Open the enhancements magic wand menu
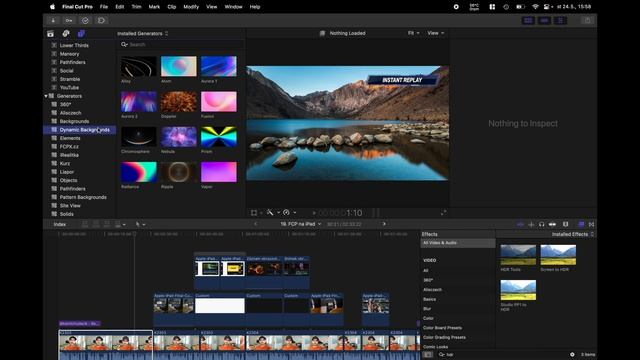This screenshot has height=360, width=640. click(273, 213)
